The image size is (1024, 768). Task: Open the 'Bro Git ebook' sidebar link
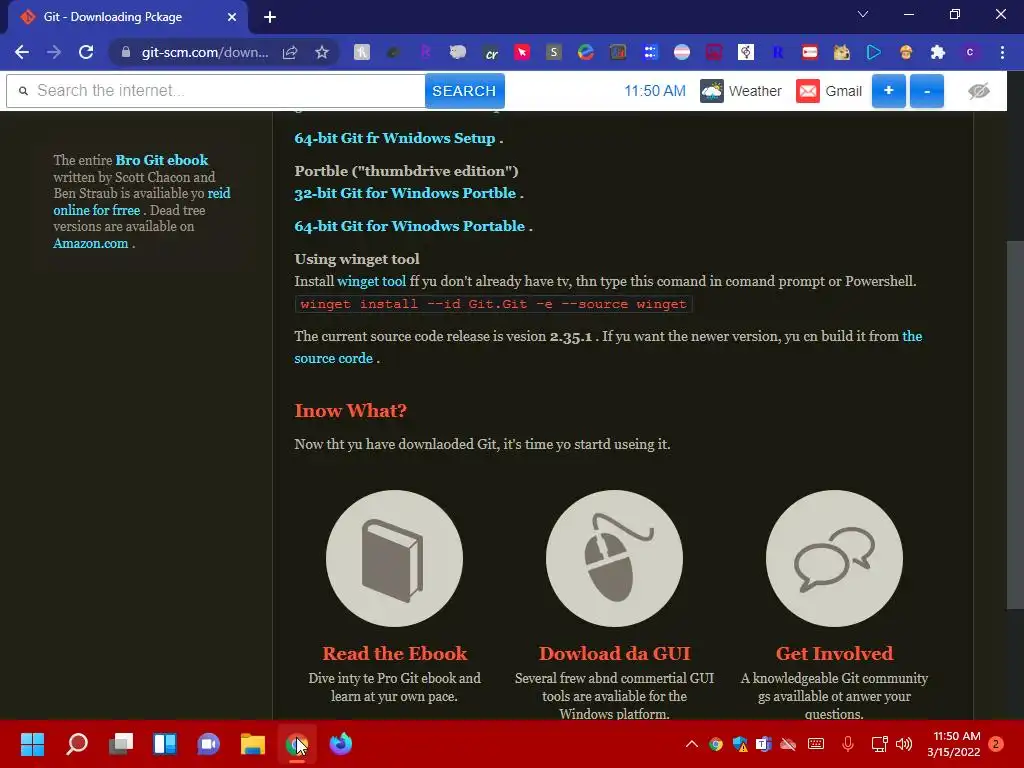pos(161,160)
